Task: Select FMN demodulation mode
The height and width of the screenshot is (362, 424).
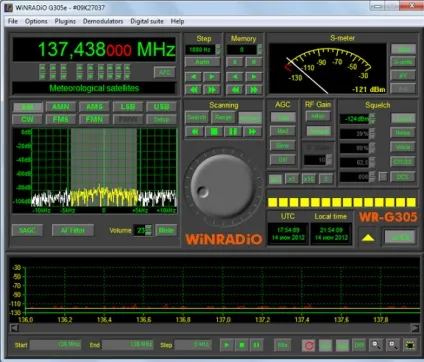Action: click(x=94, y=119)
